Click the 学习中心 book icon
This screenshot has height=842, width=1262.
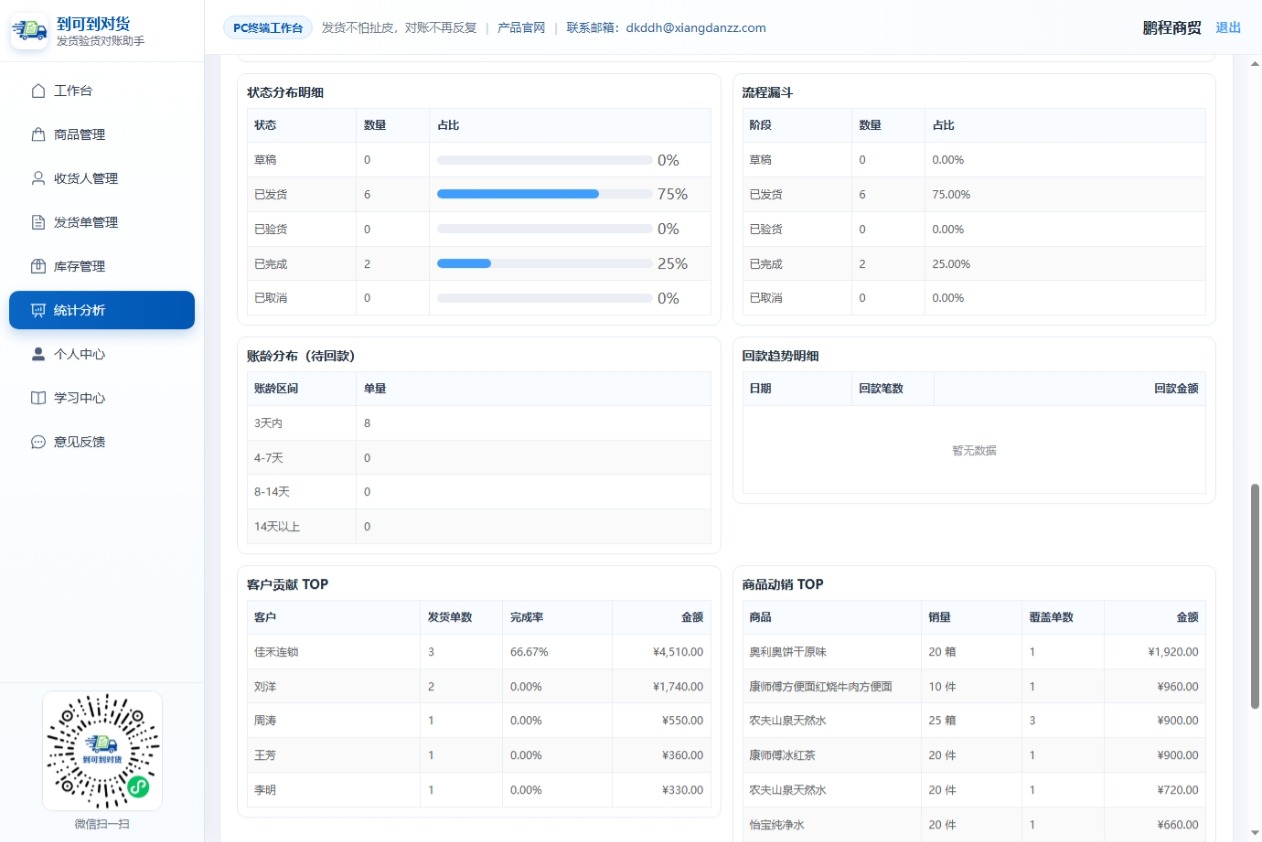pyautogui.click(x=38, y=398)
